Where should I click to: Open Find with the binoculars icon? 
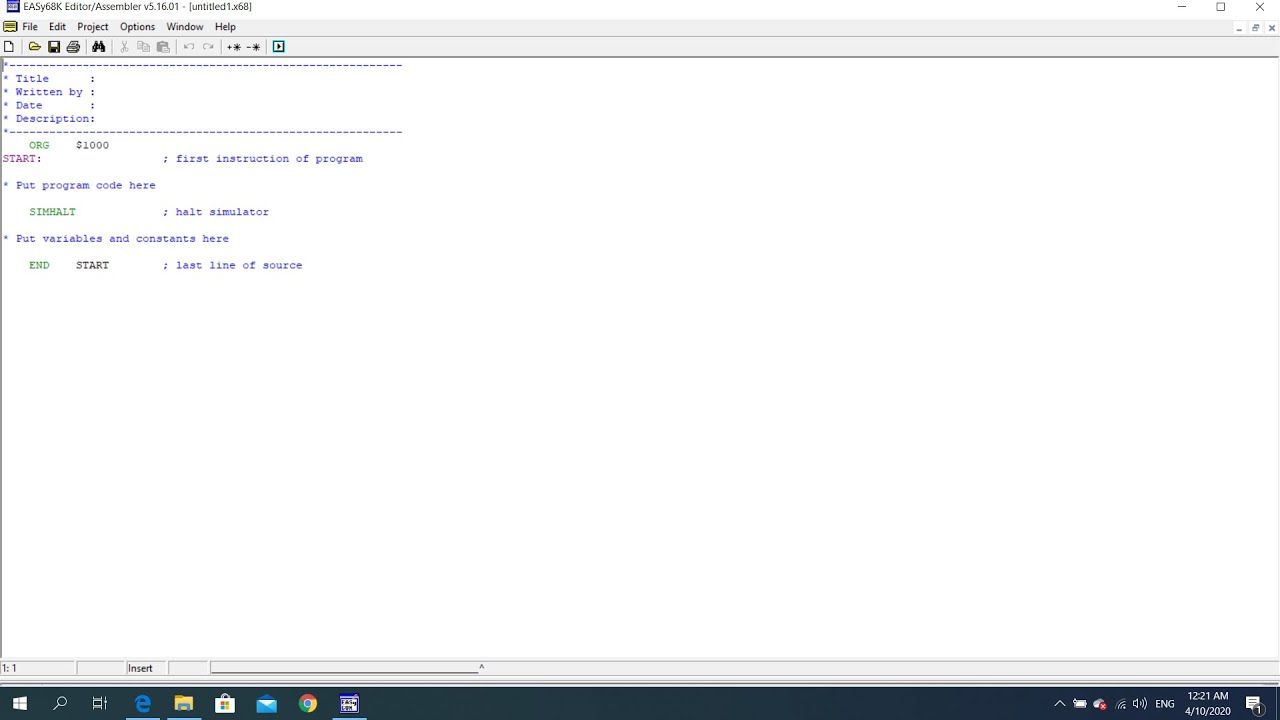pos(98,47)
